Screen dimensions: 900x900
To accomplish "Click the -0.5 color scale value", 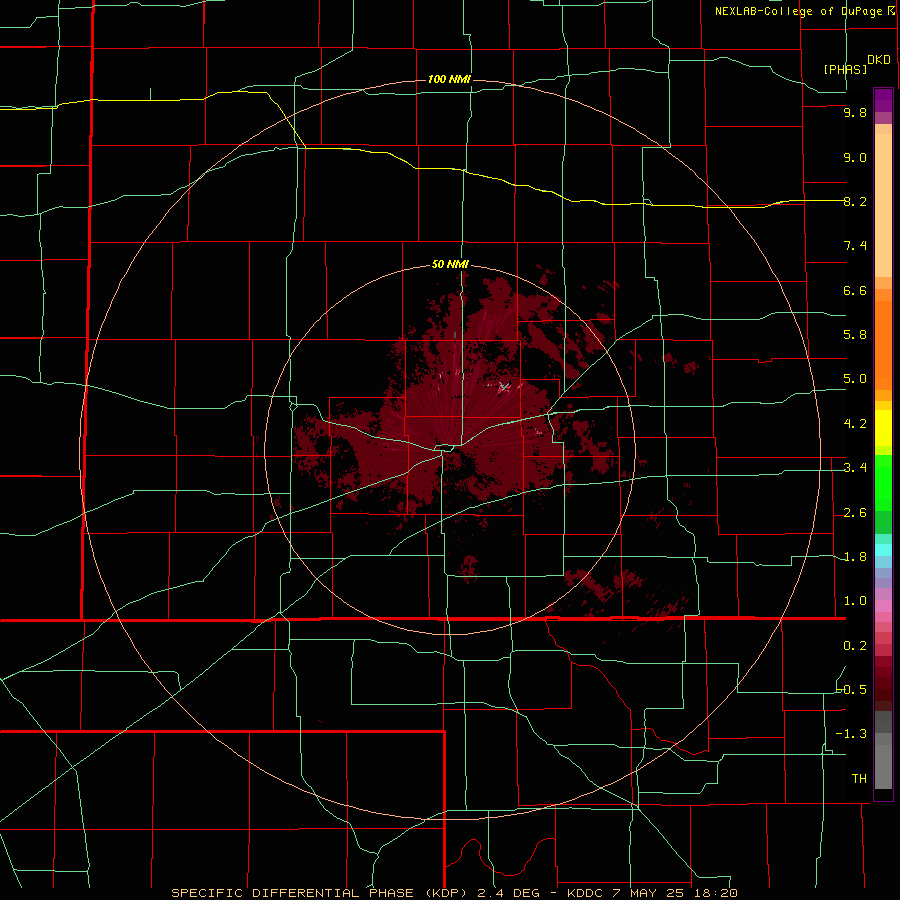I will (851, 689).
